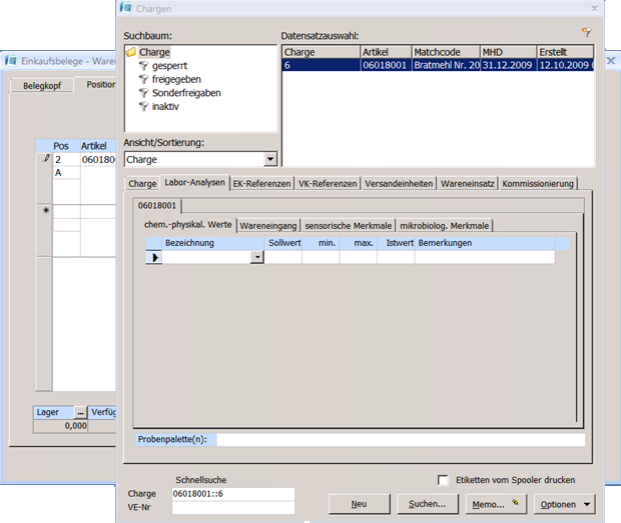Expand the Optionen dropdown button
Viewport: 621px width, 523px height.
tap(565, 504)
